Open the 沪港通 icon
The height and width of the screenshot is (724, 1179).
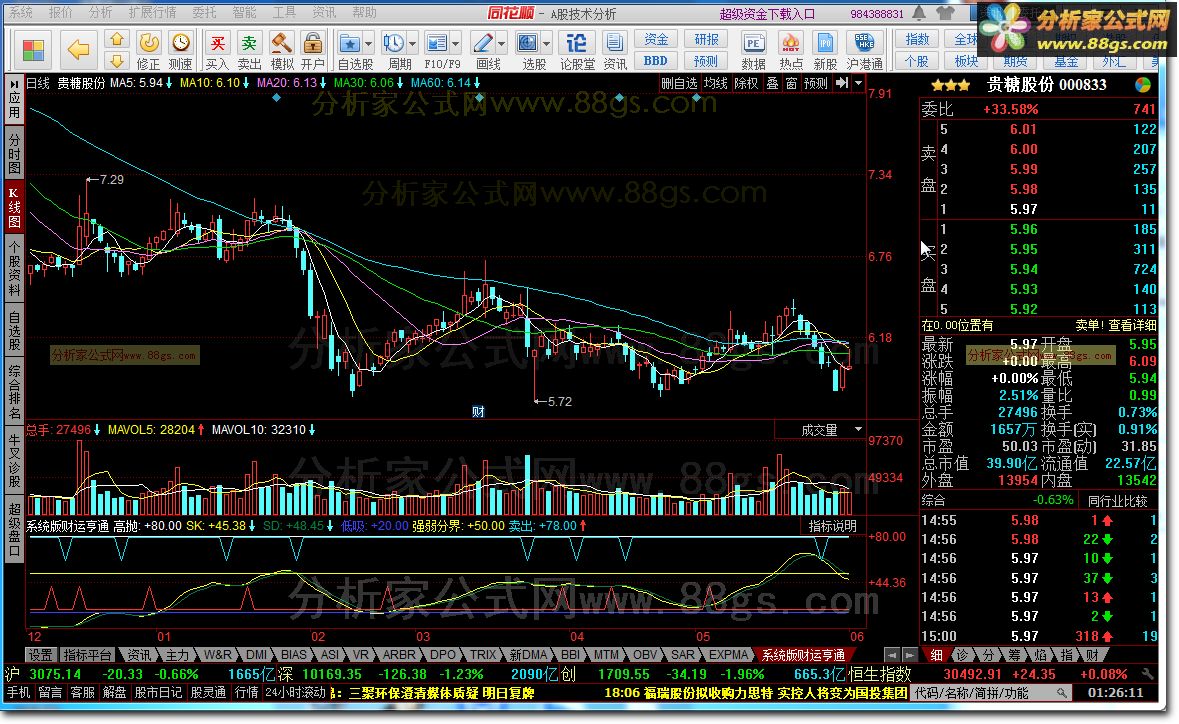(x=865, y=50)
